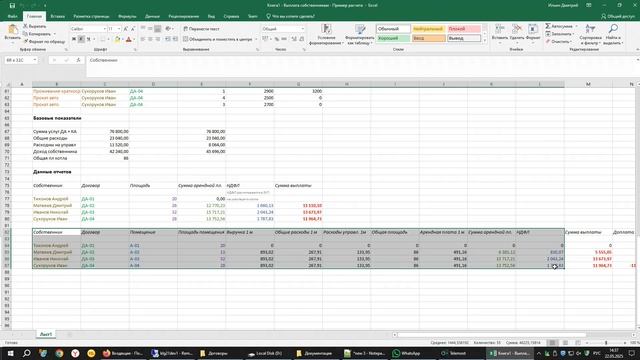
Task: Apply the Вывод (Output) cell style
Action: [464, 38]
